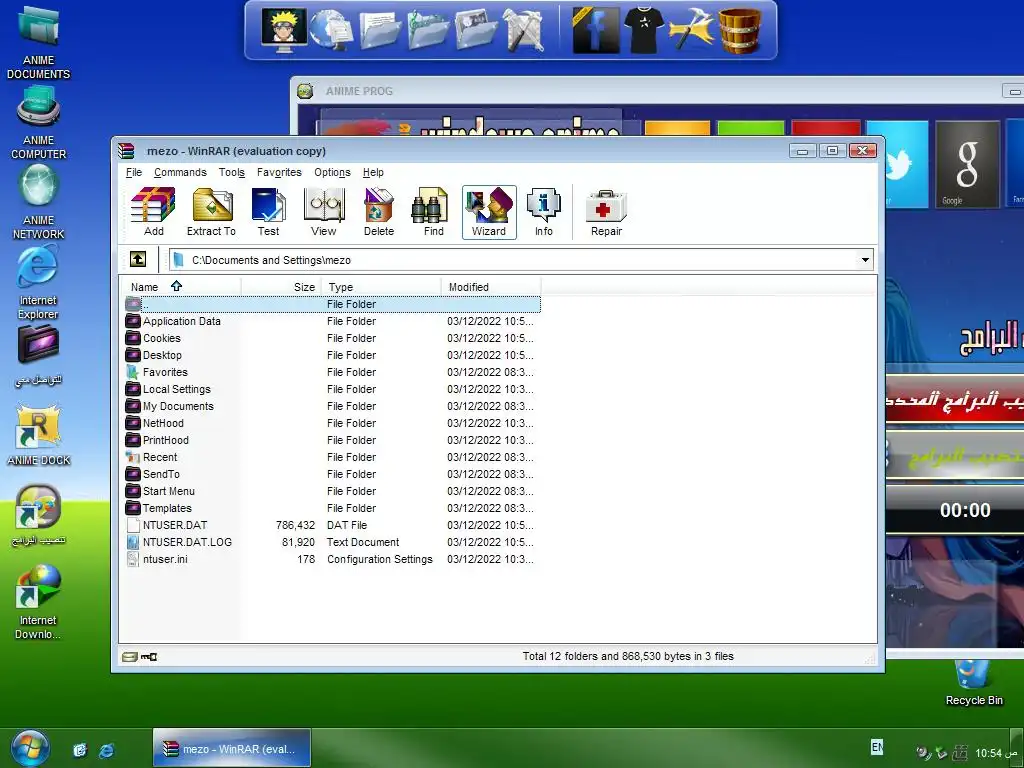Click the Naruto monitor icon in dock
The height and width of the screenshot is (768, 1024).
[x=283, y=30]
